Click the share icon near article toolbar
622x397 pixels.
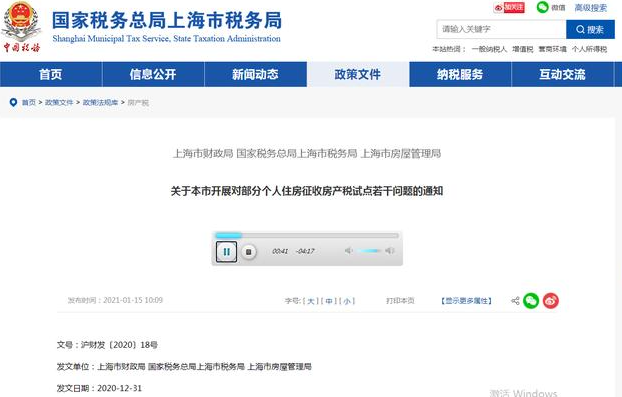[515, 301]
